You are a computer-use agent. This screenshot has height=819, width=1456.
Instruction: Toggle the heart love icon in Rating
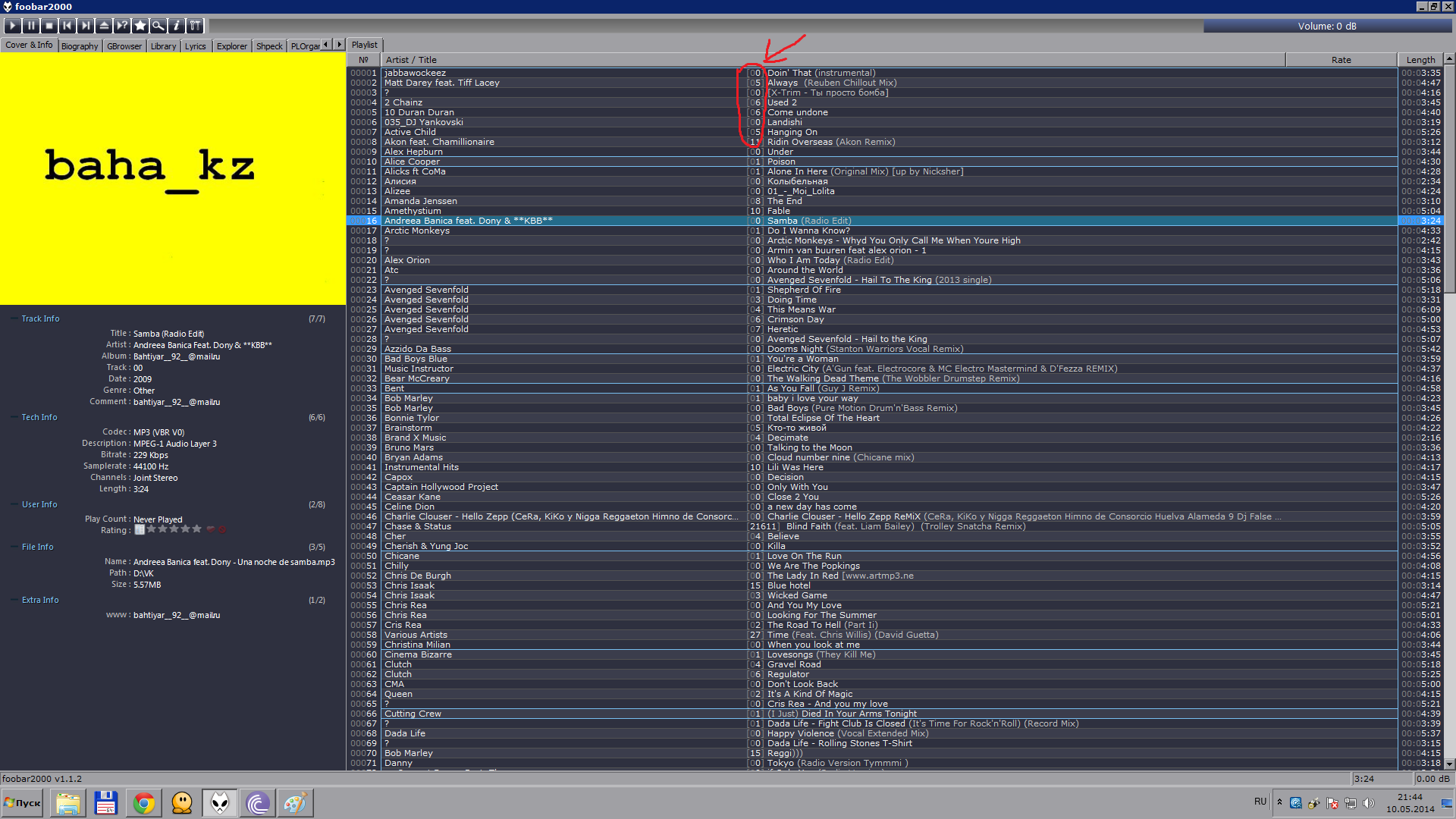(x=211, y=529)
